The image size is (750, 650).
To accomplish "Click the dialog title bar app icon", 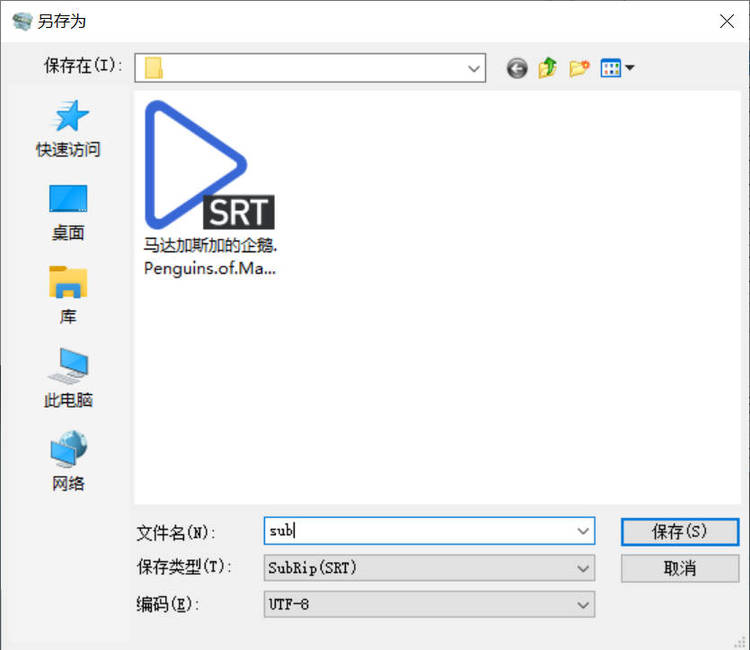I will pos(22,21).
